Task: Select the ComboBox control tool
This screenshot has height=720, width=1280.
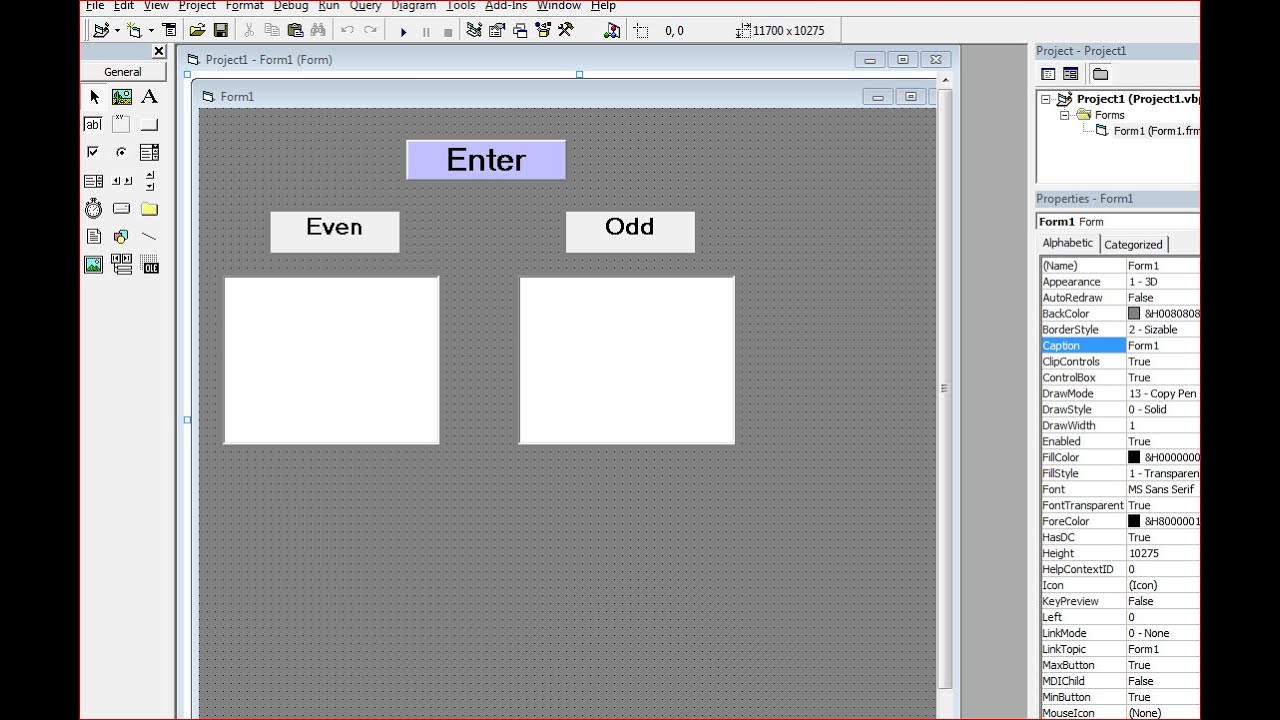Action: pyautogui.click(x=149, y=152)
